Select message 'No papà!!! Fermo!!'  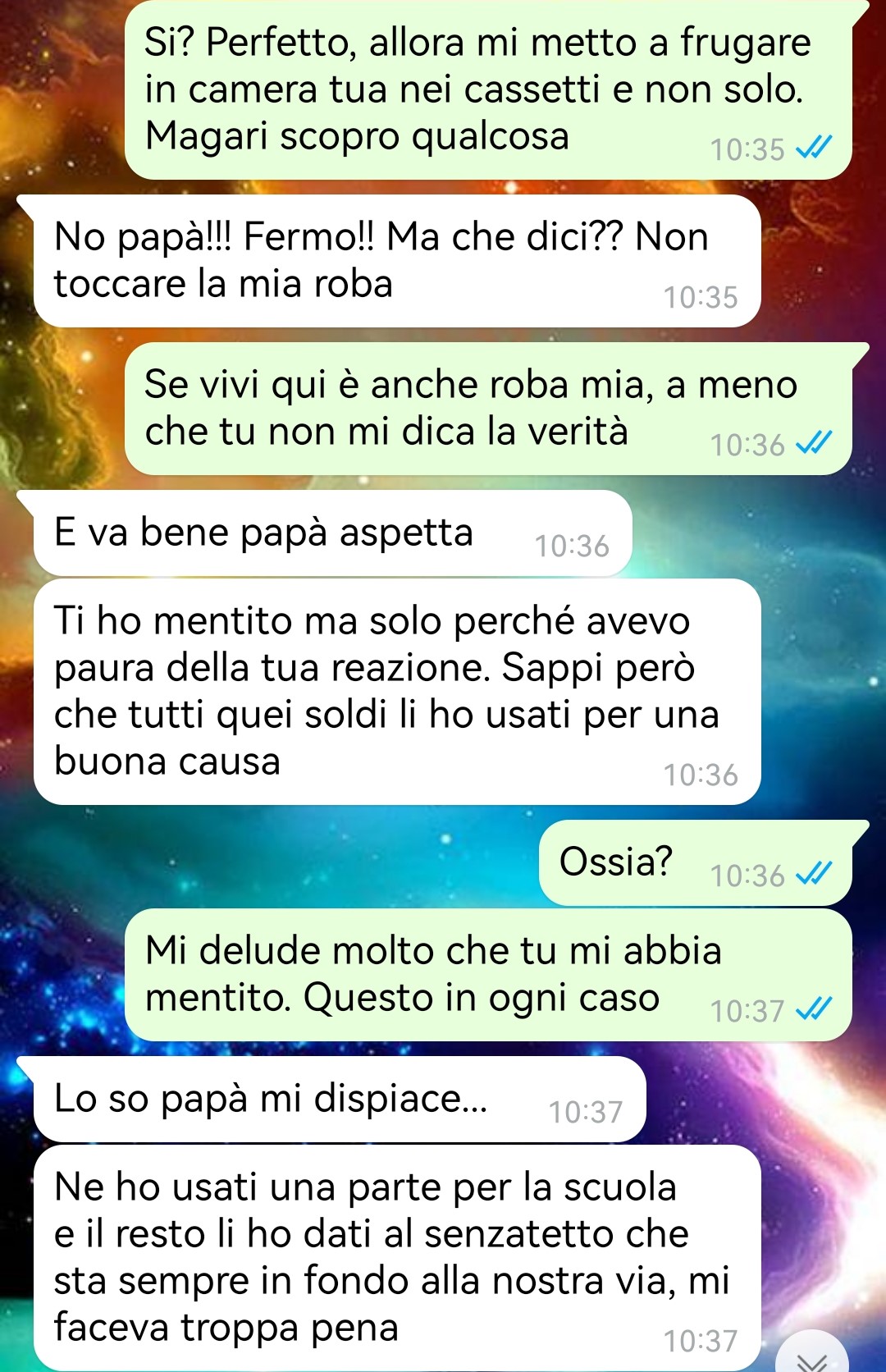click(x=397, y=261)
